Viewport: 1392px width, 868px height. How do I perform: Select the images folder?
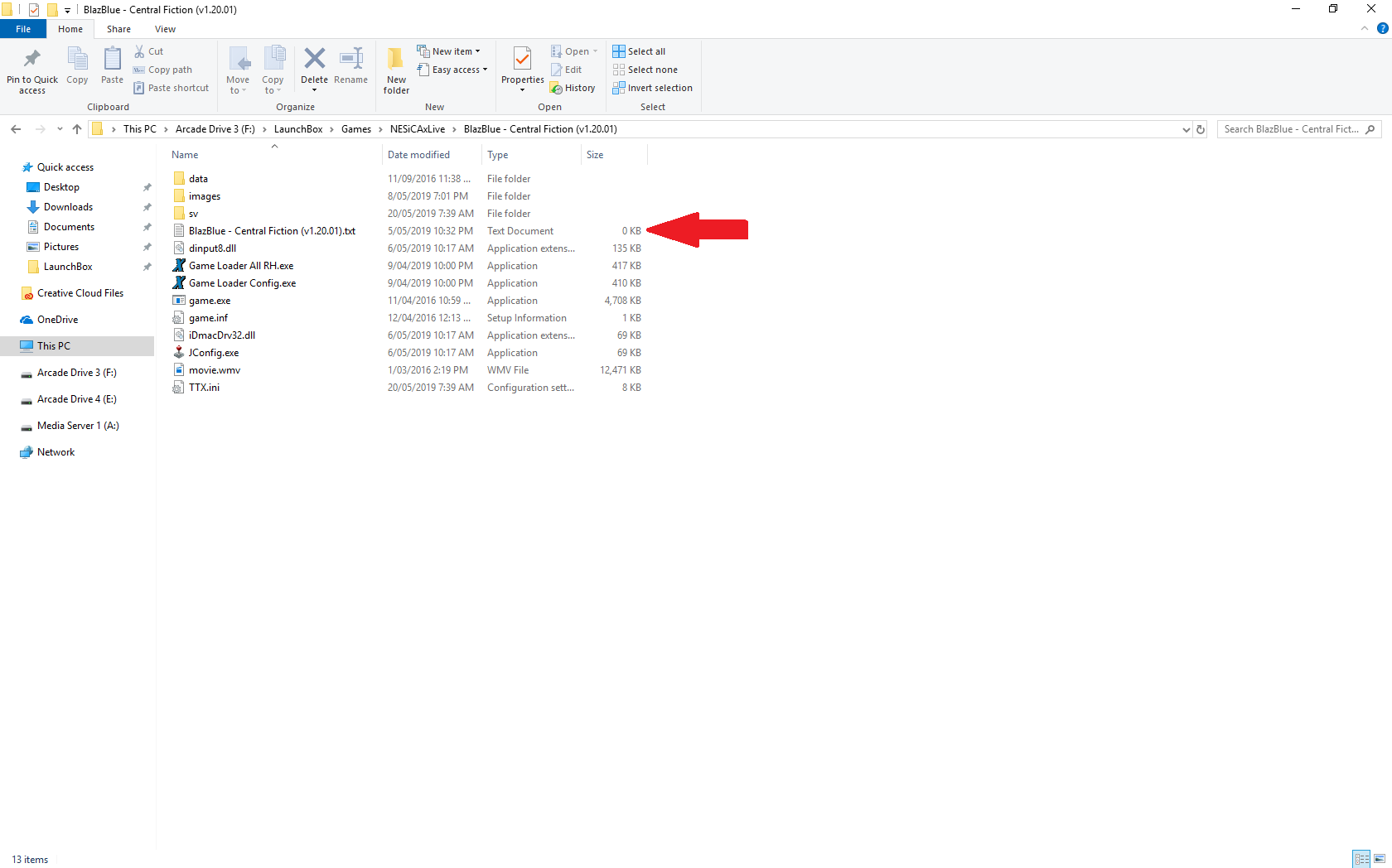(205, 196)
